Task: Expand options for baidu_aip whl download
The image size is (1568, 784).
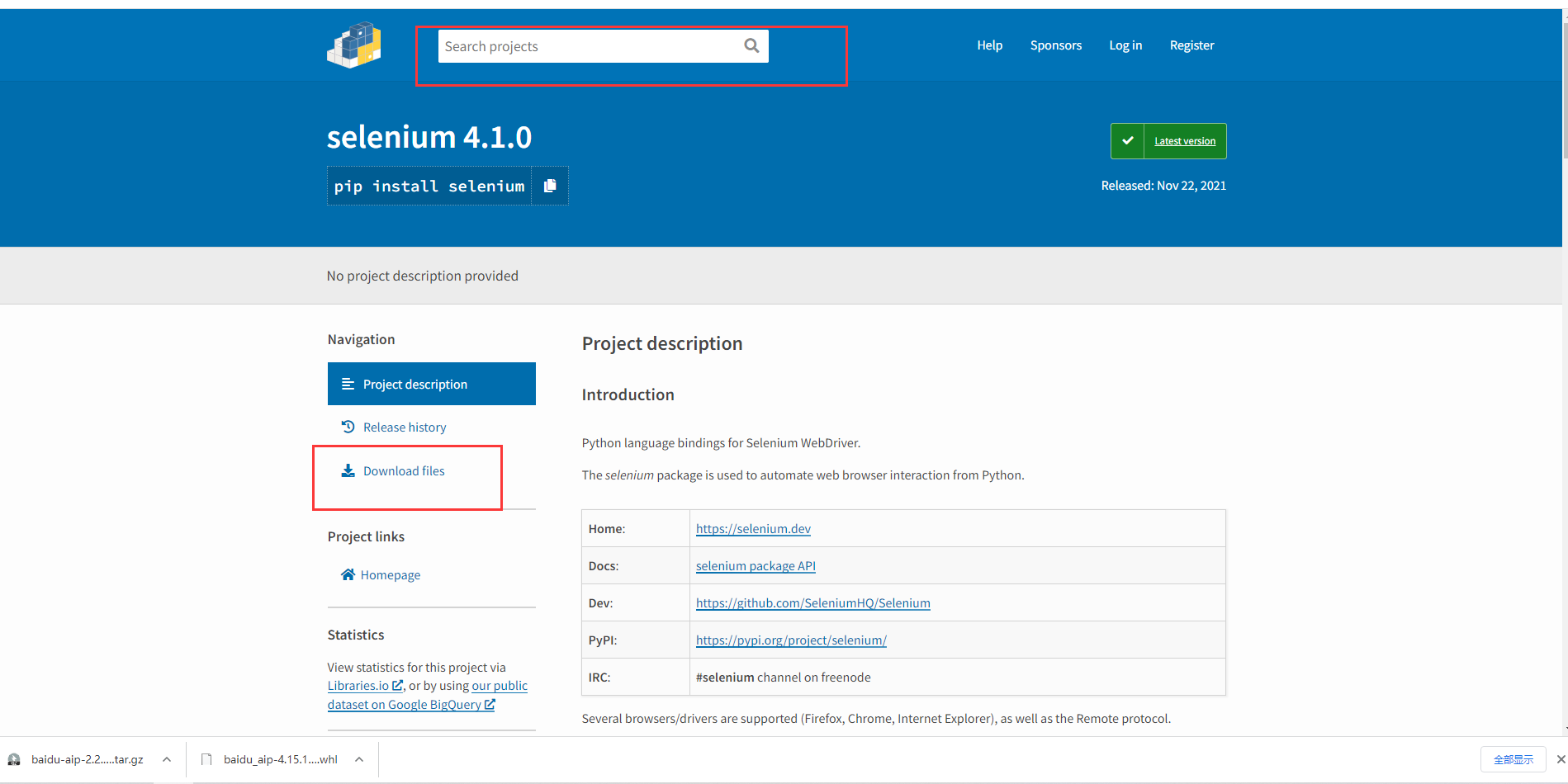Action: point(359,759)
